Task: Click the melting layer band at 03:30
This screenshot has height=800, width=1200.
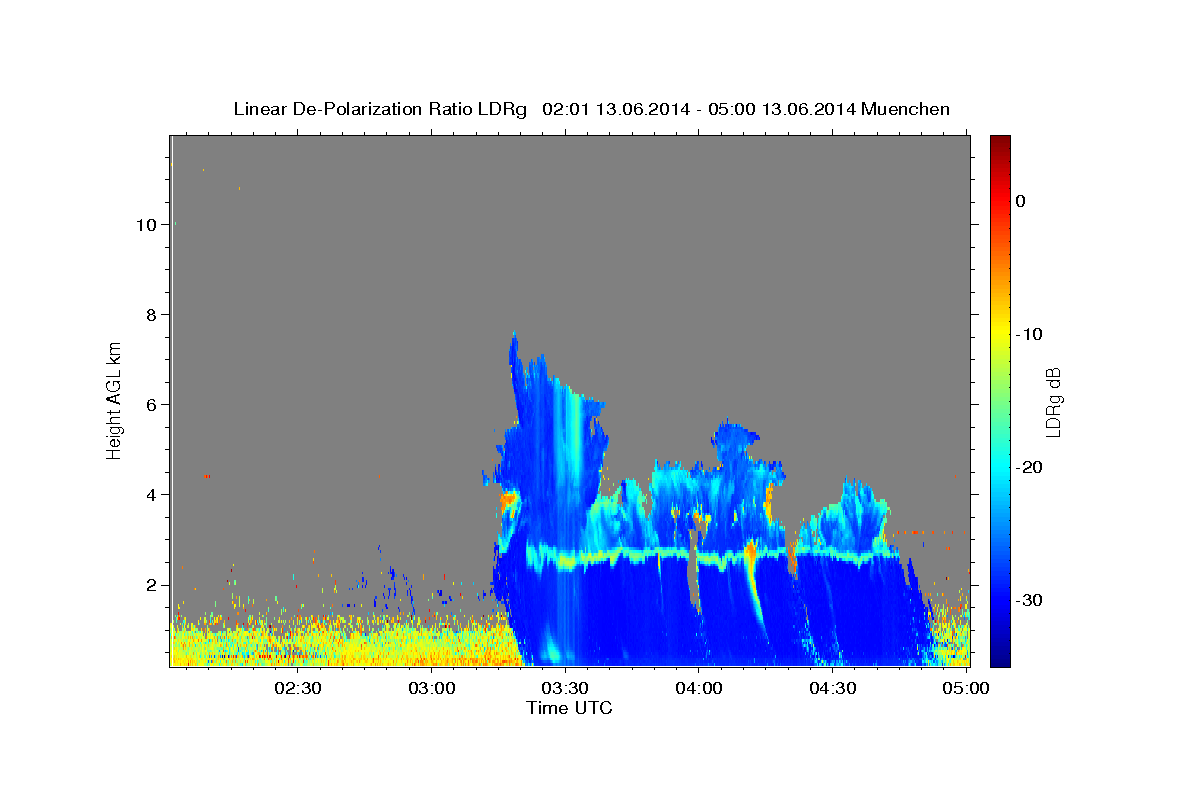Action: (565, 559)
